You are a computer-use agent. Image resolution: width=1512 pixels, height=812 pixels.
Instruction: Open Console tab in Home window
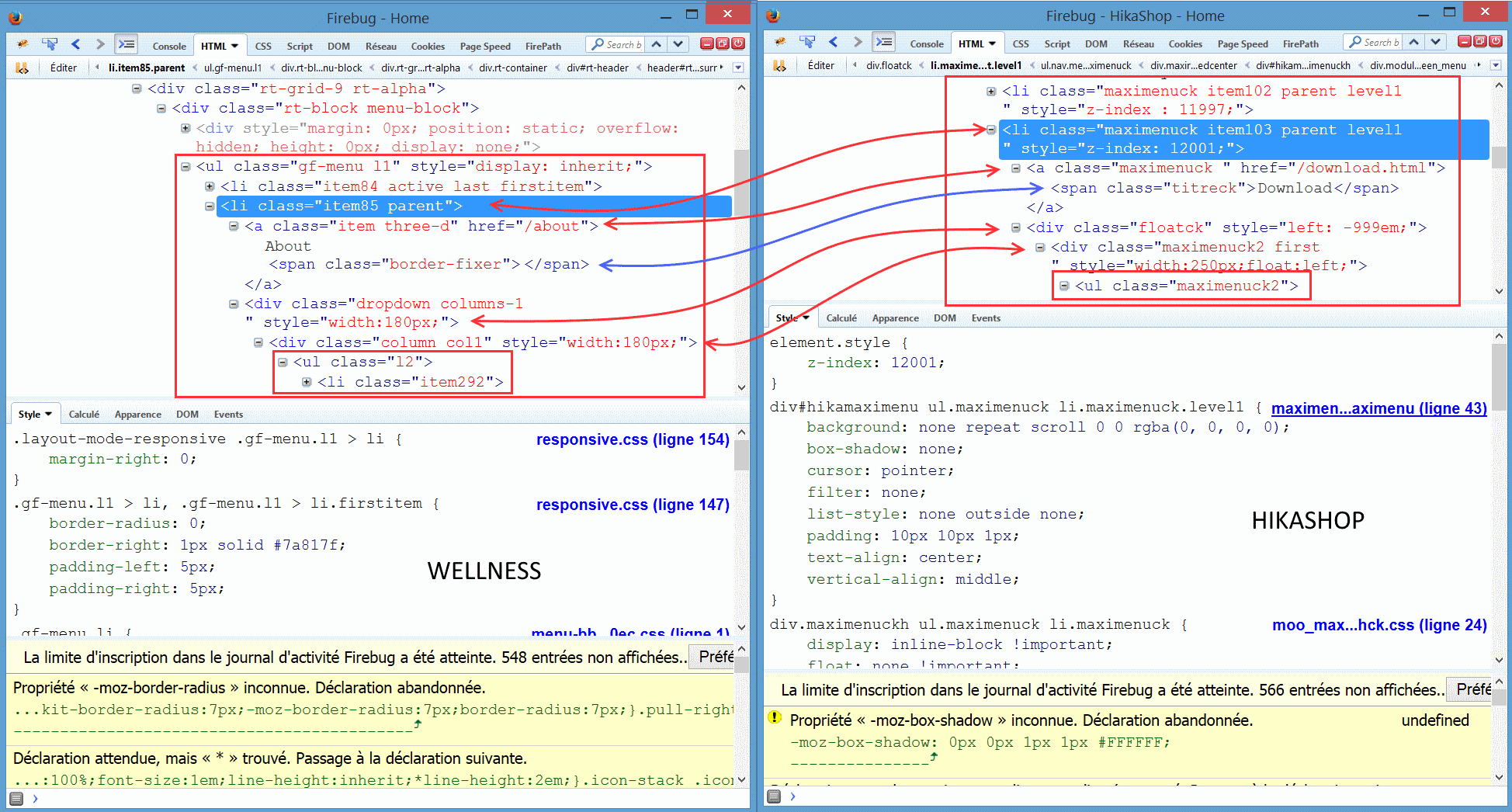169,47
